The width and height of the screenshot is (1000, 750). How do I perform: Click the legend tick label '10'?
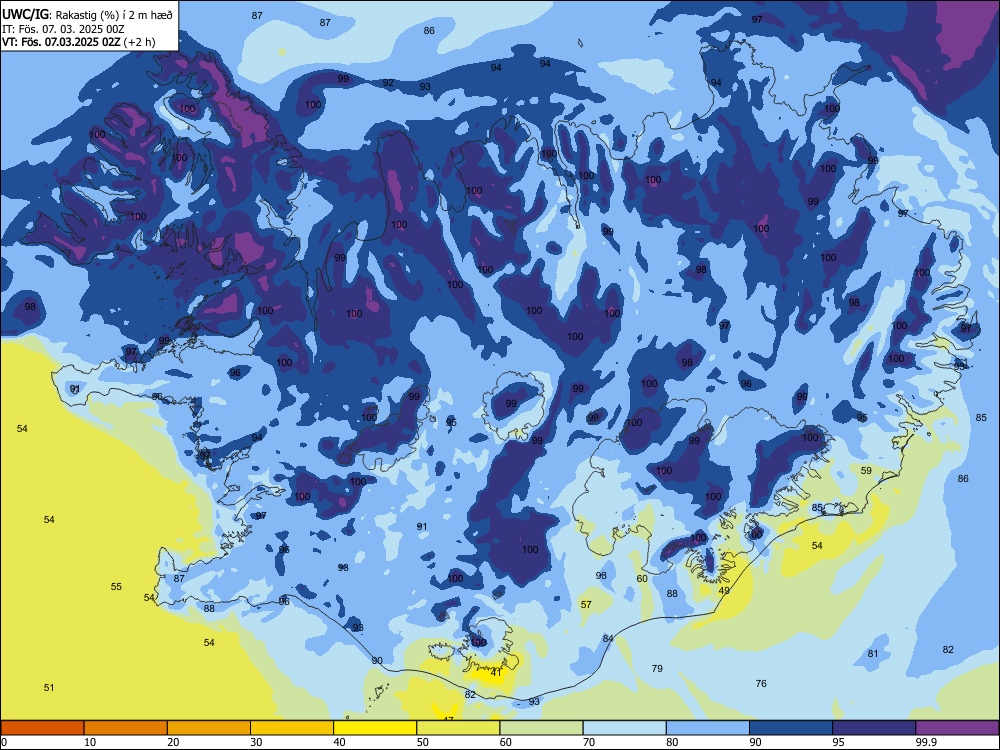[90, 742]
